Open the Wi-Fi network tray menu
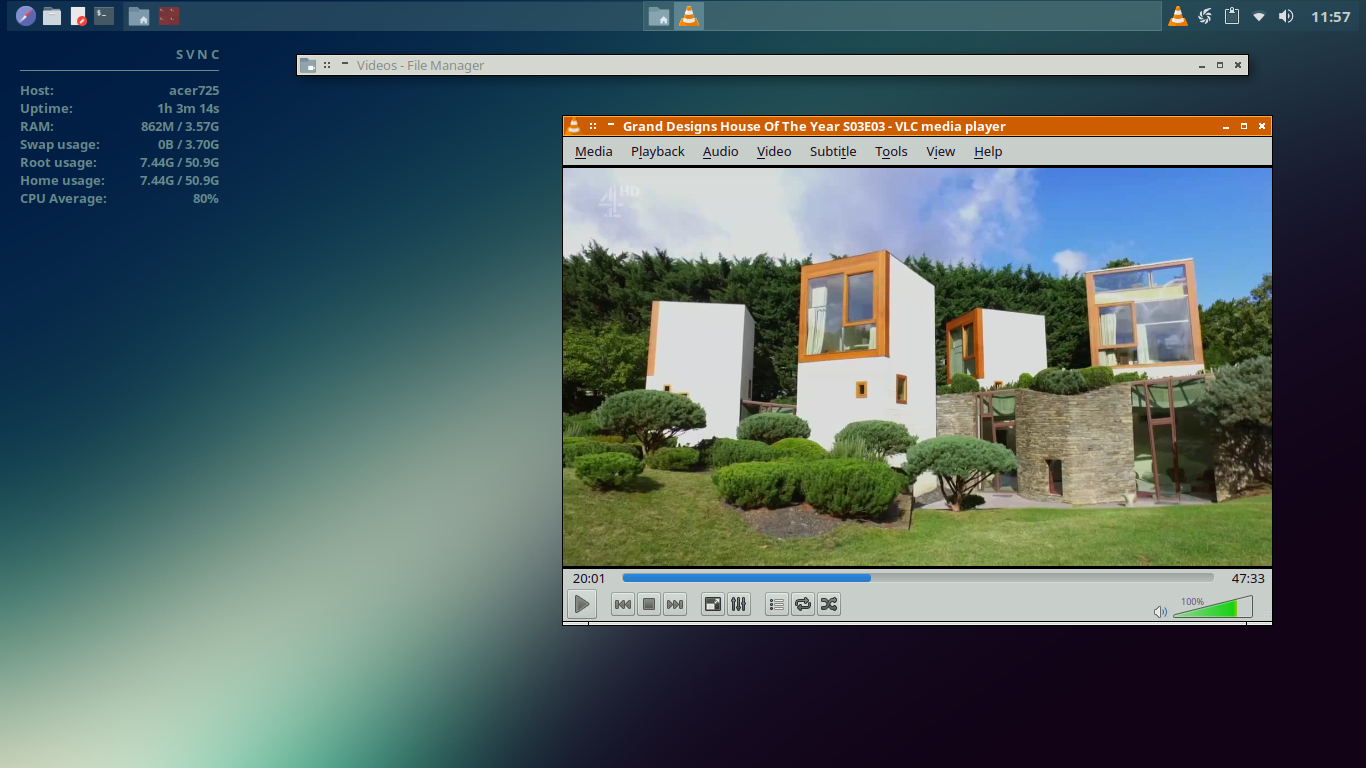Viewport: 1366px width, 768px height. tap(1259, 16)
